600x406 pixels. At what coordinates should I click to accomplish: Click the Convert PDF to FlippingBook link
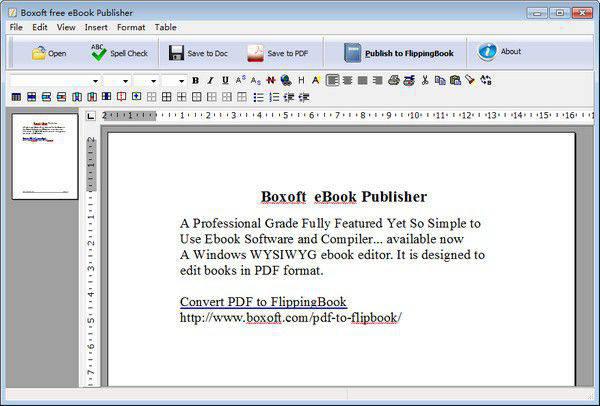coord(263,302)
